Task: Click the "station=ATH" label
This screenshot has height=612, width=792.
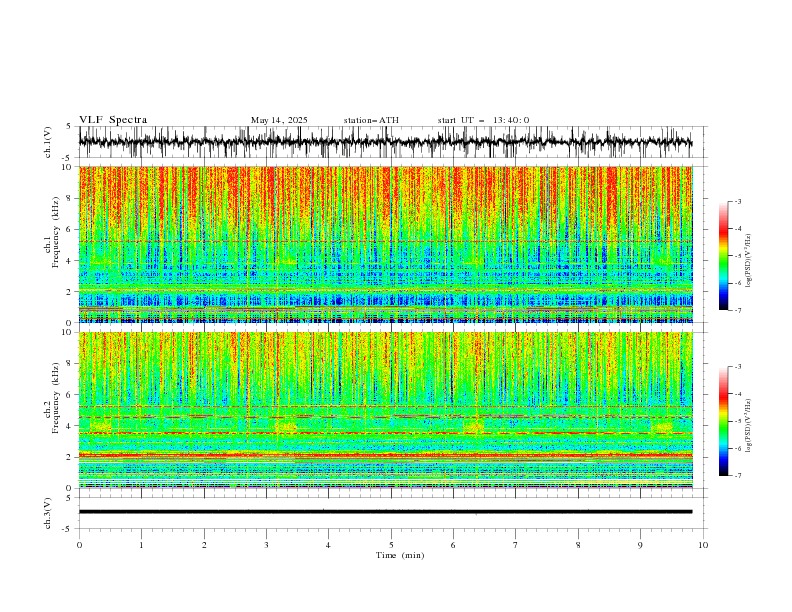Action: click(x=371, y=120)
